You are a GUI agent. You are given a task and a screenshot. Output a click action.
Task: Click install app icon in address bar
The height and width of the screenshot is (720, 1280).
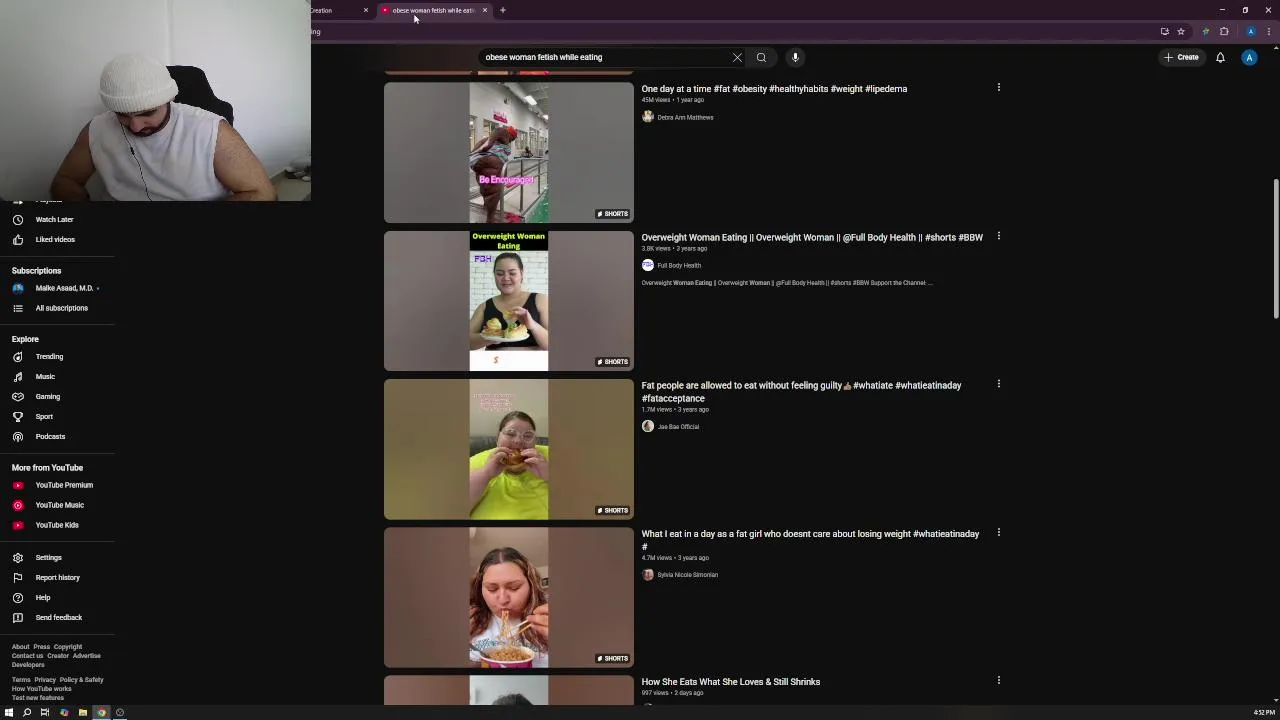point(1164,31)
